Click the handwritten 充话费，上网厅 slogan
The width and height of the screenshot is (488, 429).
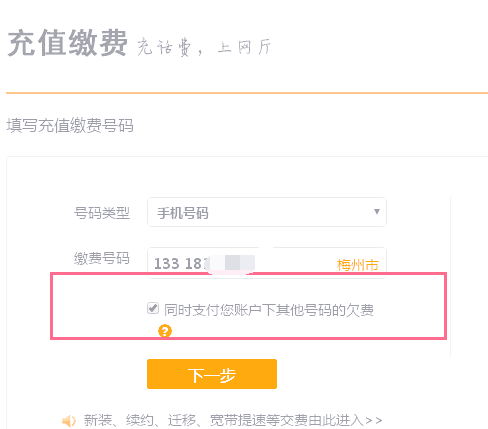pyautogui.click(x=204, y=47)
